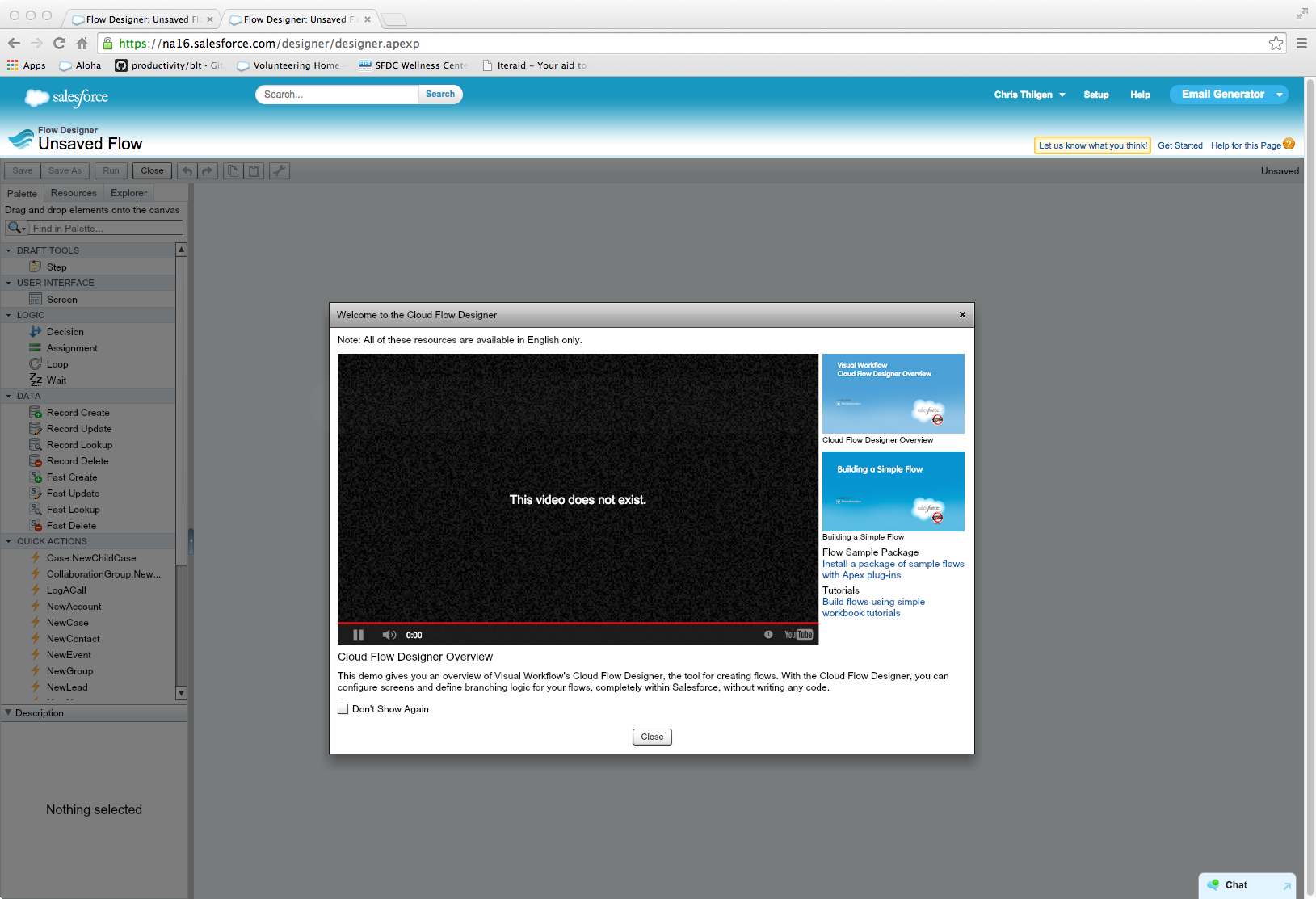The image size is (1316, 899).
Task: Click the NewAccount quick action lightning icon
Action: pos(36,606)
